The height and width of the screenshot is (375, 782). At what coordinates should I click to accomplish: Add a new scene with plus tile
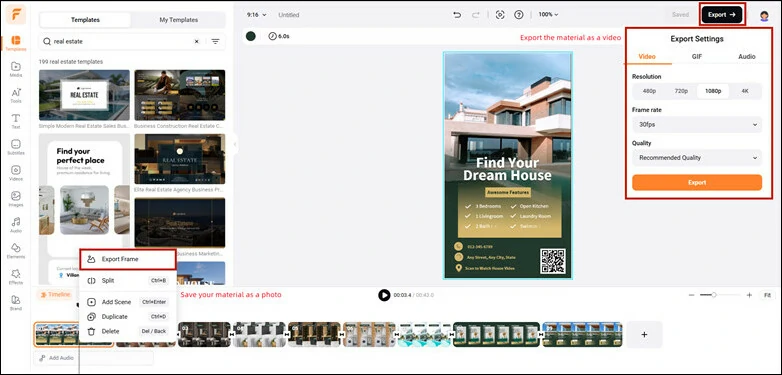coord(644,335)
